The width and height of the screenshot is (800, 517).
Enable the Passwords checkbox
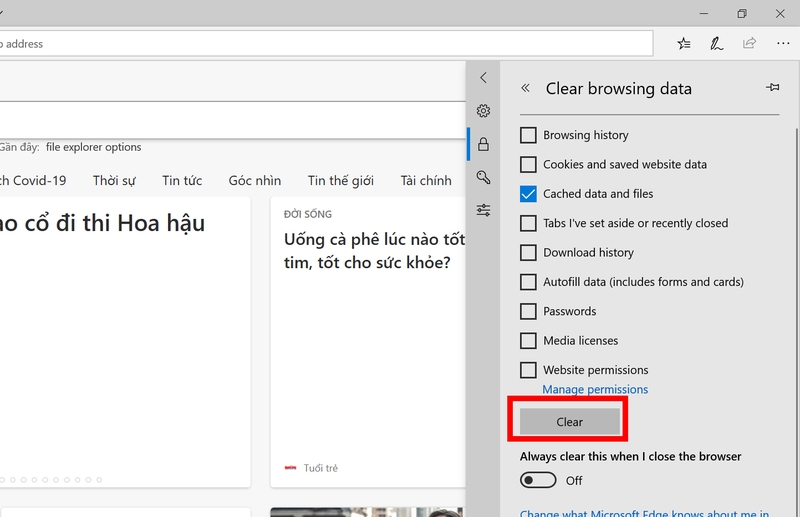[x=528, y=311]
